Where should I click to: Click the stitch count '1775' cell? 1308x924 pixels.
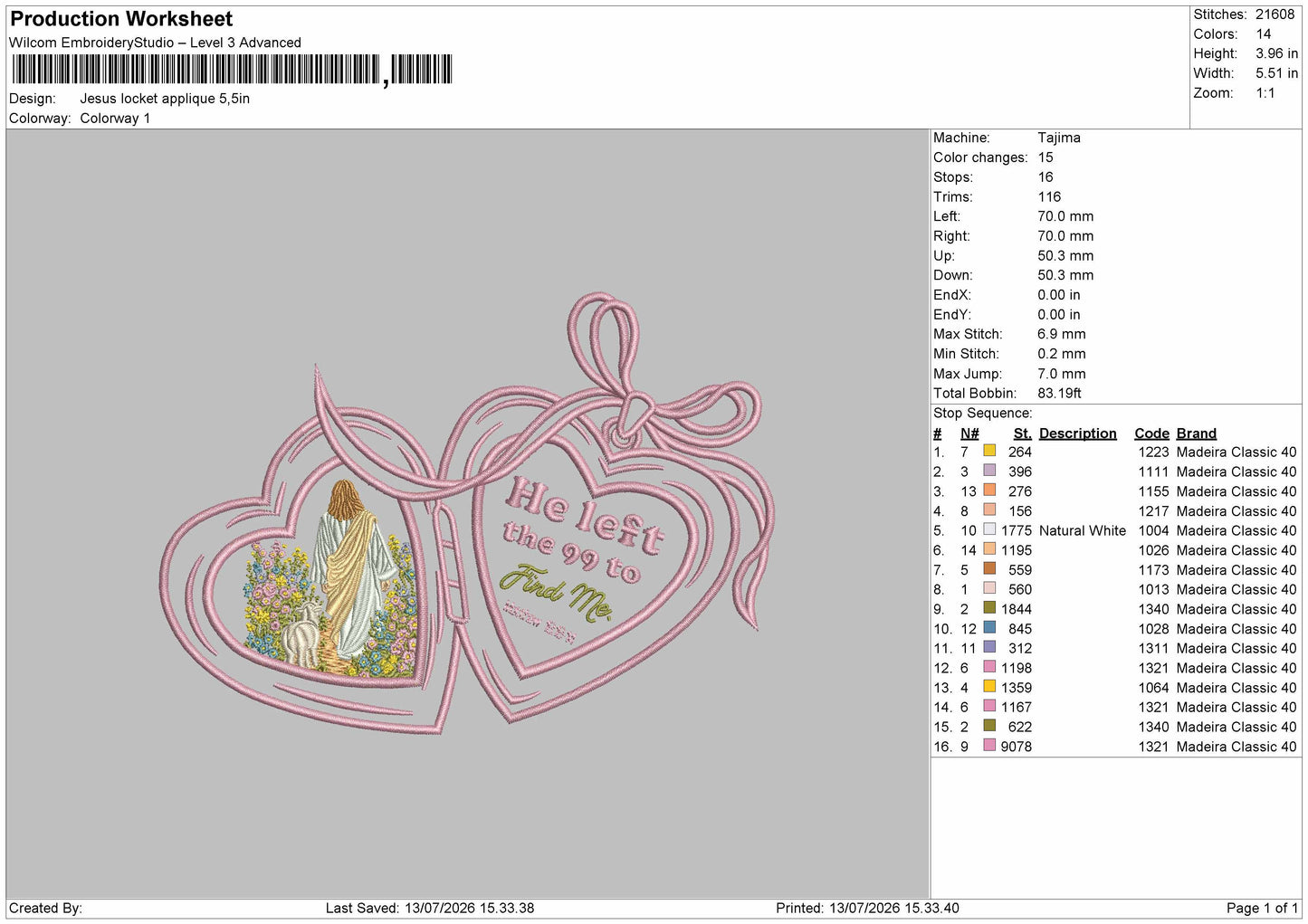pyautogui.click(x=1017, y=530)
